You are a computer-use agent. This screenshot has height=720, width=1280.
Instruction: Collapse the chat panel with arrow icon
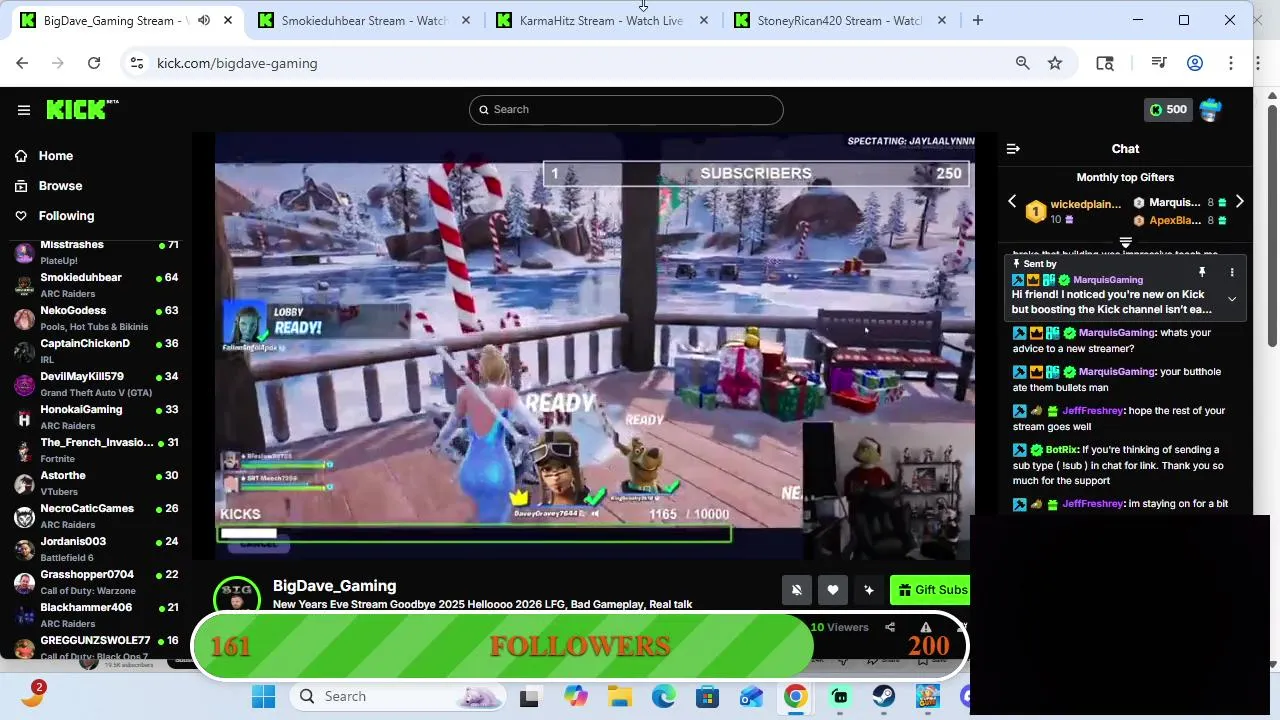[1013, 149]
